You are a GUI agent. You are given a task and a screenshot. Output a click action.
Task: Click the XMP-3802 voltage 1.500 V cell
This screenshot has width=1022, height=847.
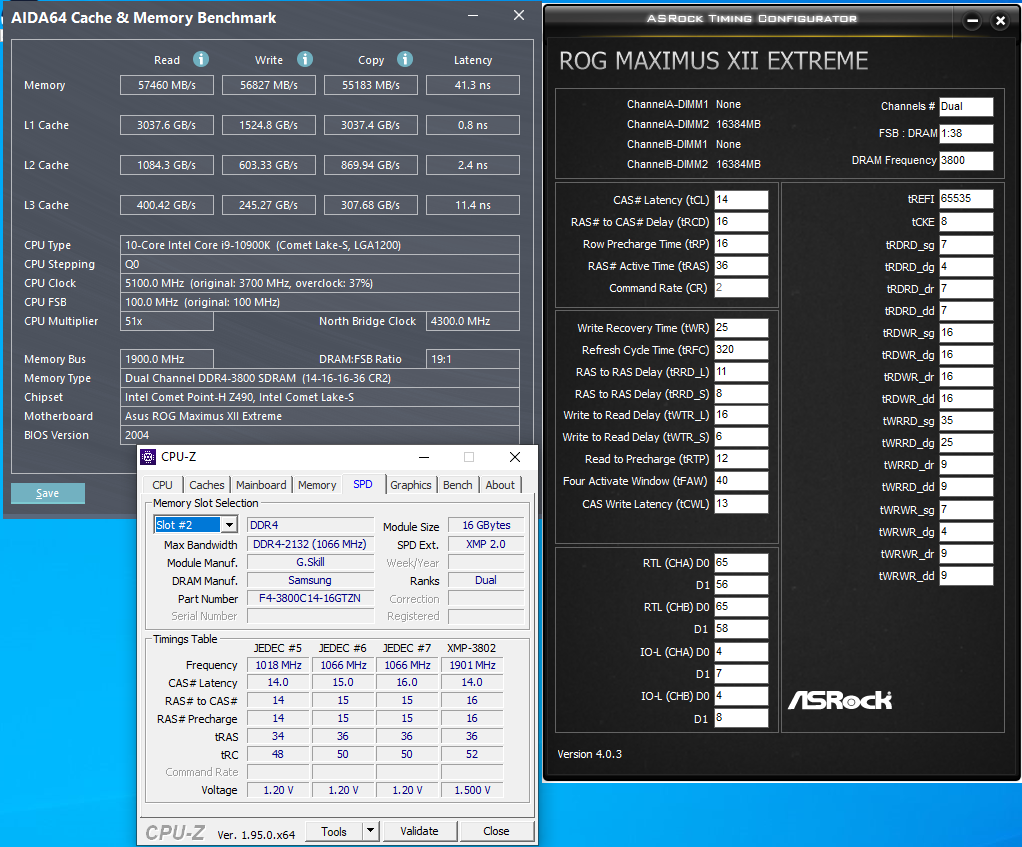pyautogui.click(x=472, y=790)
